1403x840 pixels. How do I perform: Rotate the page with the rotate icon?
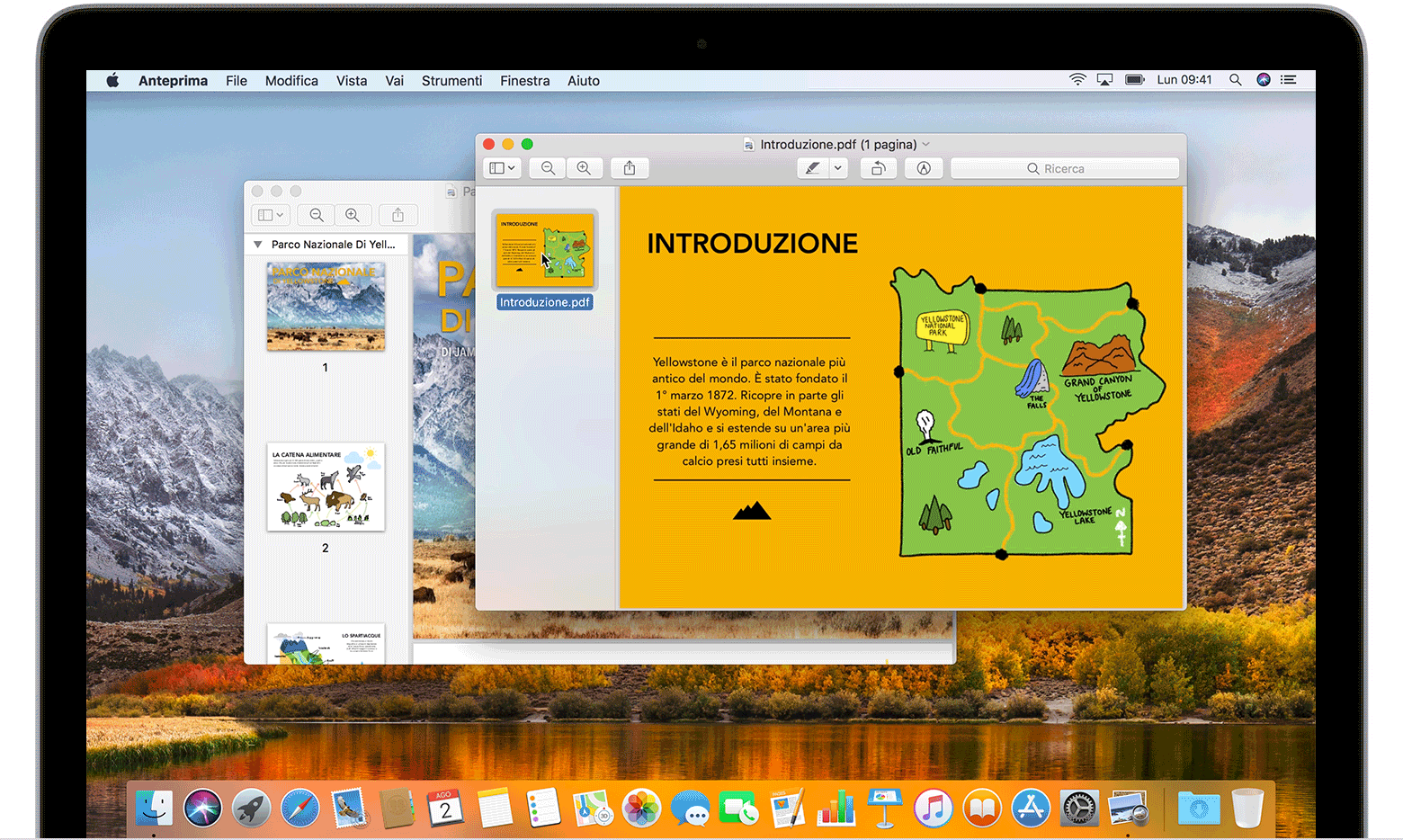click(x=878, y=168)
